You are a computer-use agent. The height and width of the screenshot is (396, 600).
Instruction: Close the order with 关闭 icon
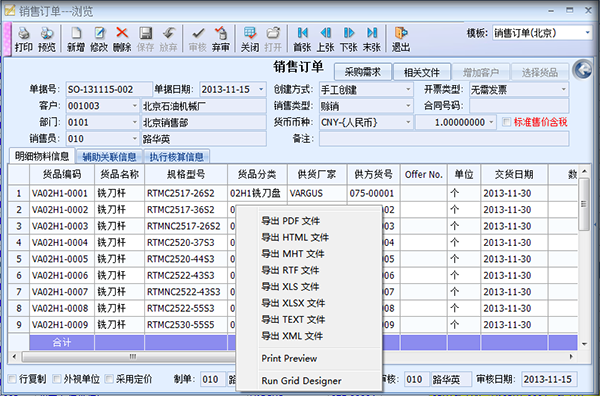pyautogui.click(x=250, y=33)
